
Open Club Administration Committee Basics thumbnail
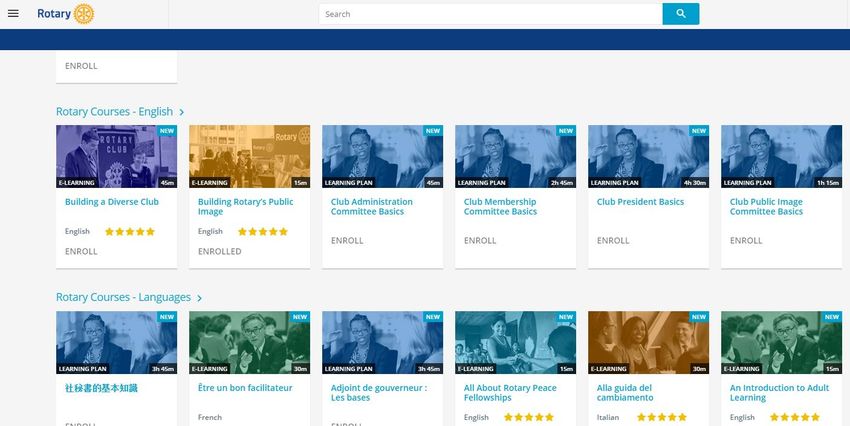pos(382,157)
